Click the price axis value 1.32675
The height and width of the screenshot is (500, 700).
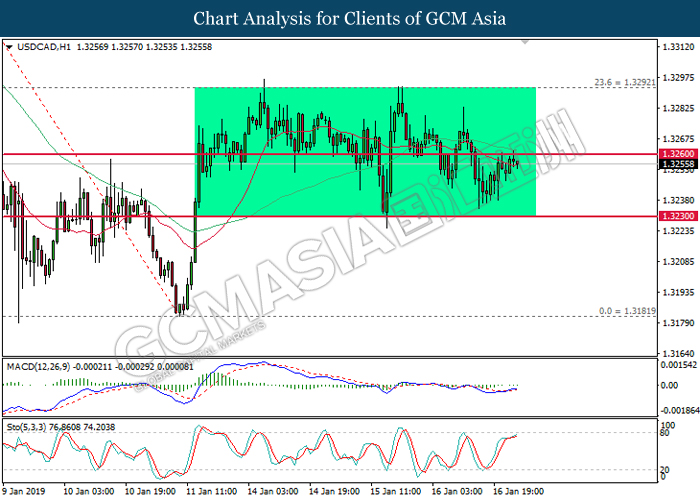(678, 139)
